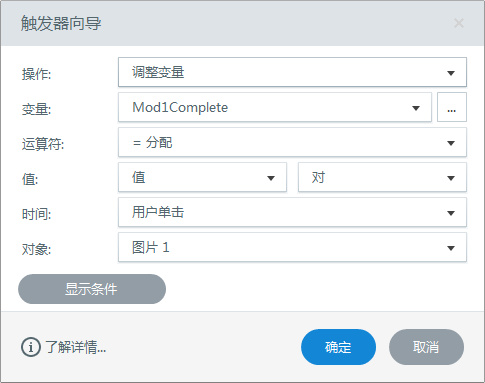
Task: Open the 值 type dropdown
Action: click(202, 177)
